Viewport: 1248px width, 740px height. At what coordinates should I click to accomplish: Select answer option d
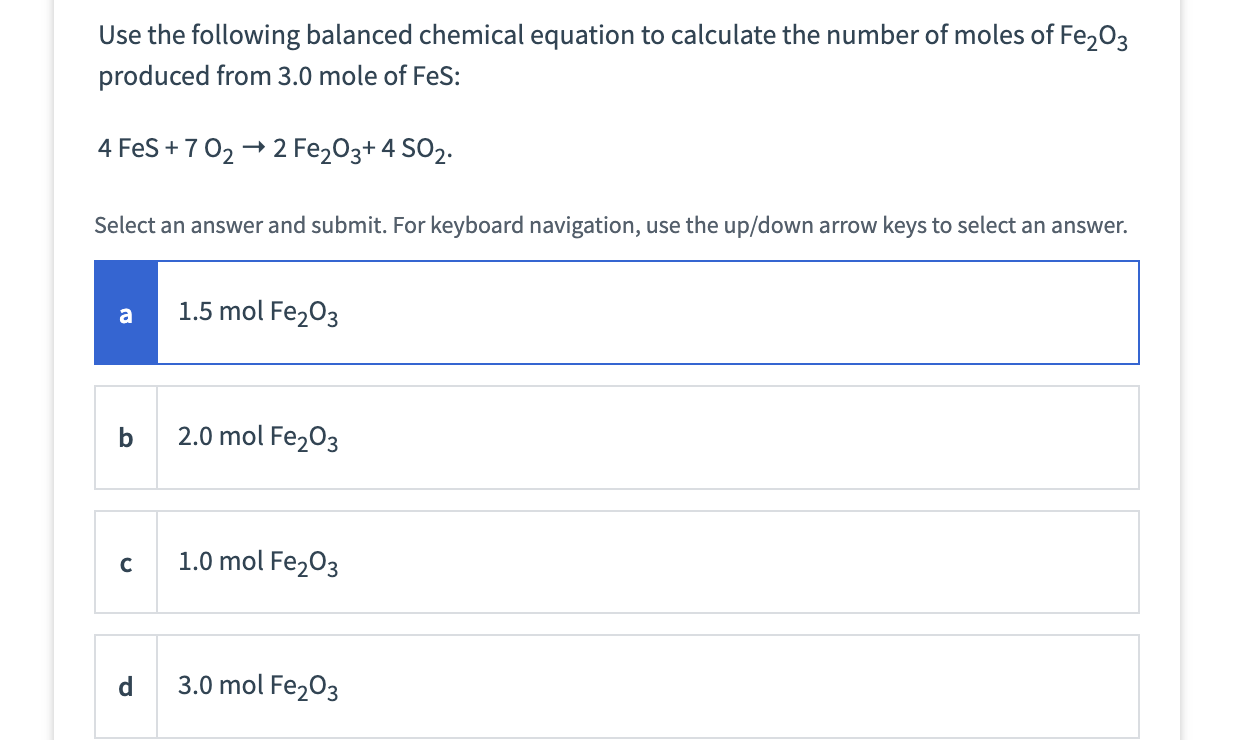point(616,686)
